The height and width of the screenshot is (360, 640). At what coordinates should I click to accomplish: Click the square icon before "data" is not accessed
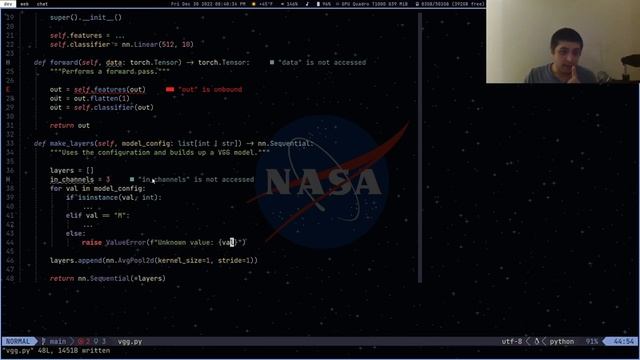(272, 62)
